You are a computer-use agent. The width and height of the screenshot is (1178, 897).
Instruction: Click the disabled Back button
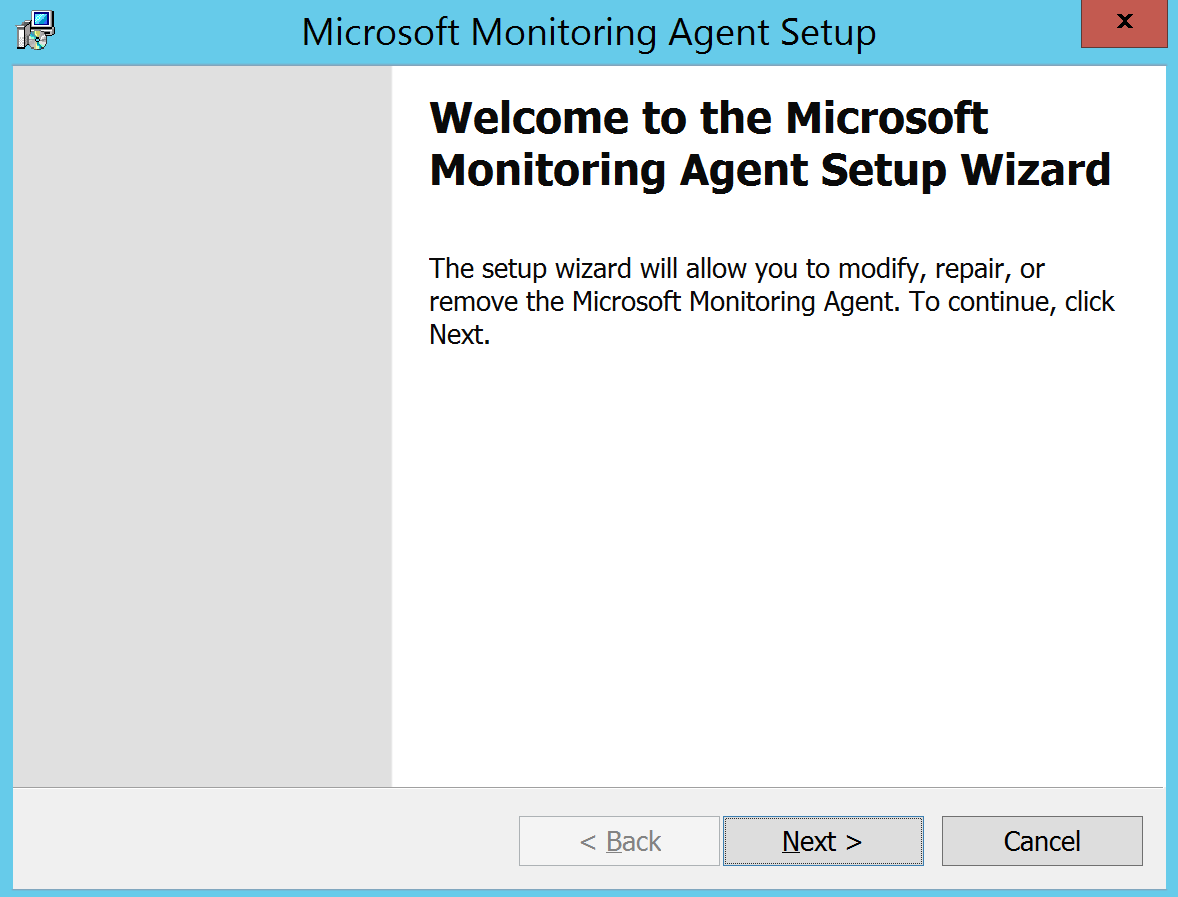pos(618,841)
